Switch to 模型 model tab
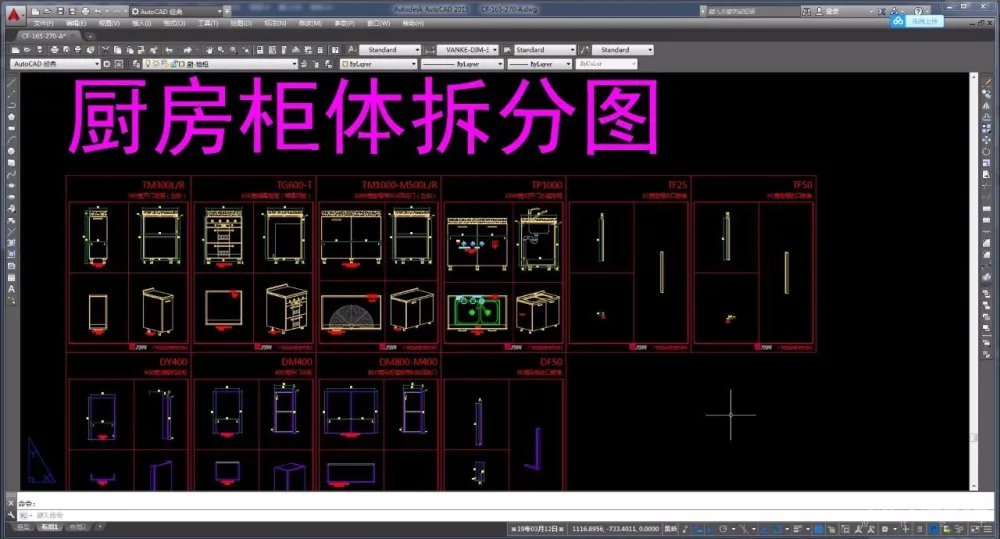This screenshot has height=539, width=1000. tap(23, 527)
